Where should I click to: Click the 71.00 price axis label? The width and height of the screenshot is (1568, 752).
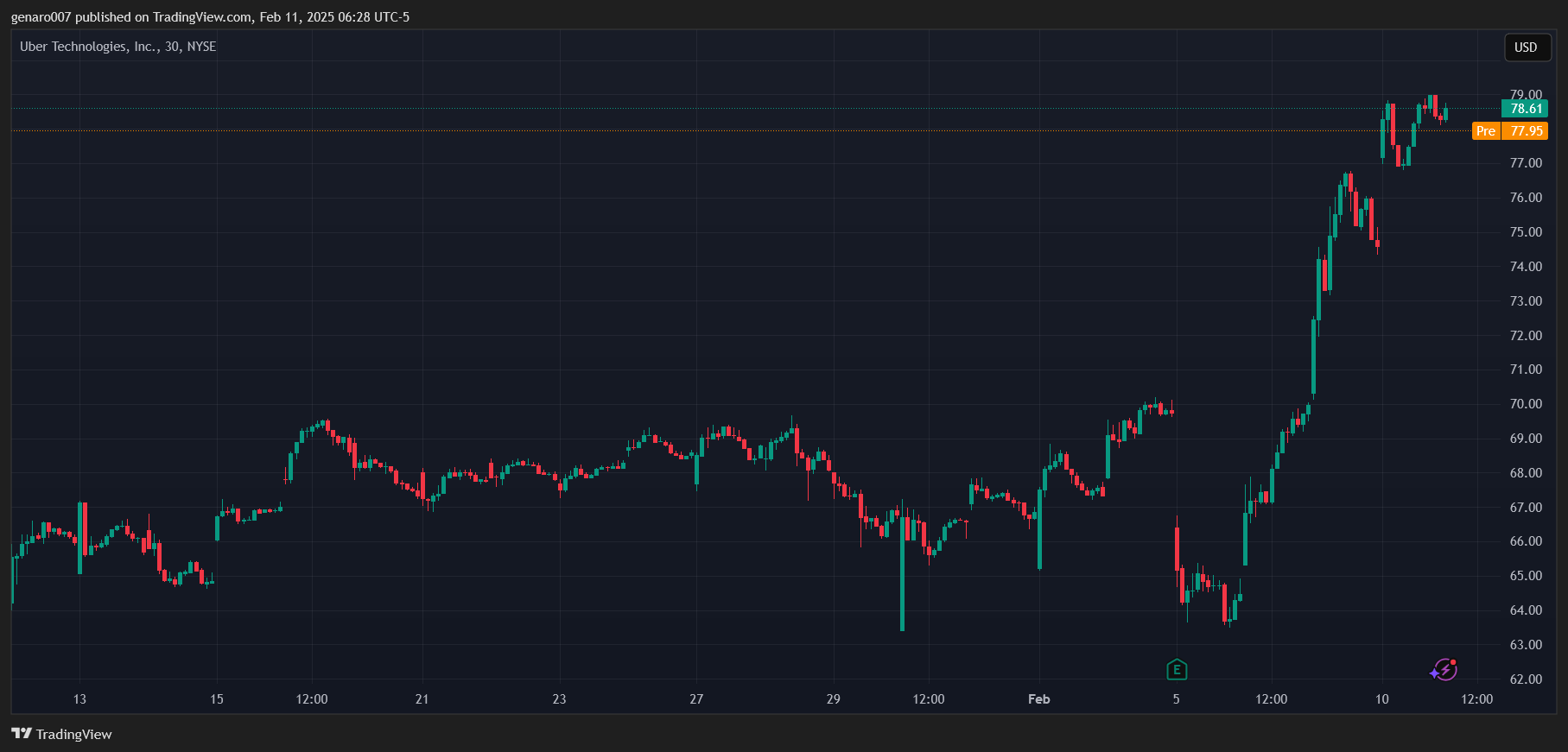pyautogui.click(x=1526, y=370)
